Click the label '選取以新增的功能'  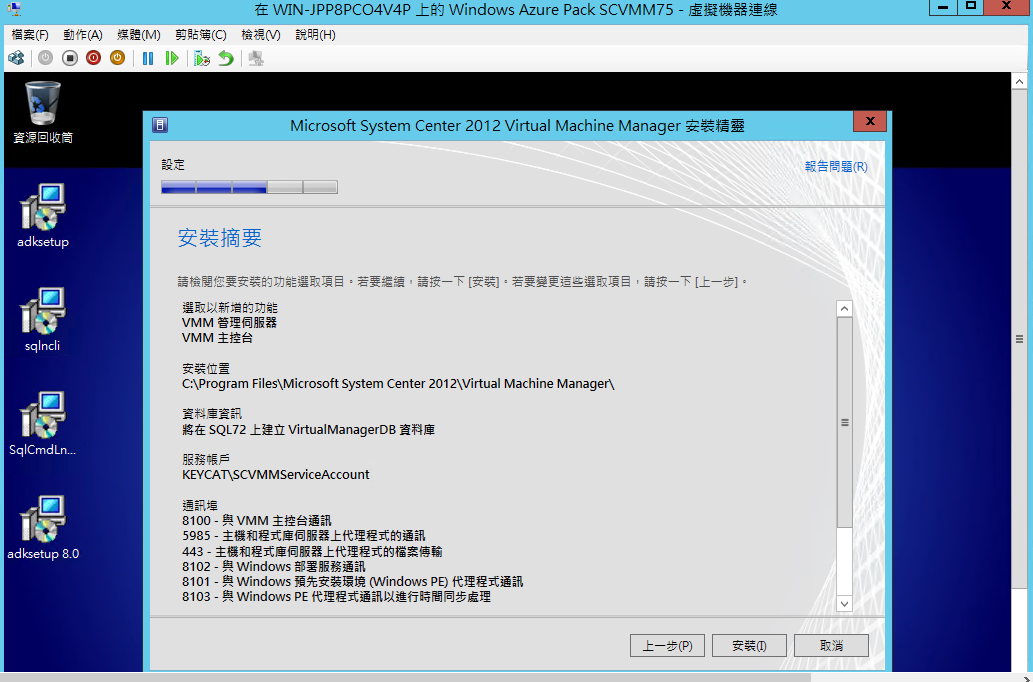click(229, 308)
